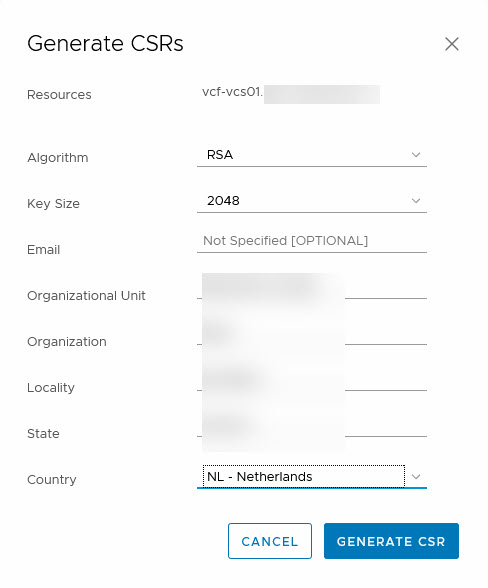Click the Key Size field label
The image size is (488, 588).
(53, 204)
